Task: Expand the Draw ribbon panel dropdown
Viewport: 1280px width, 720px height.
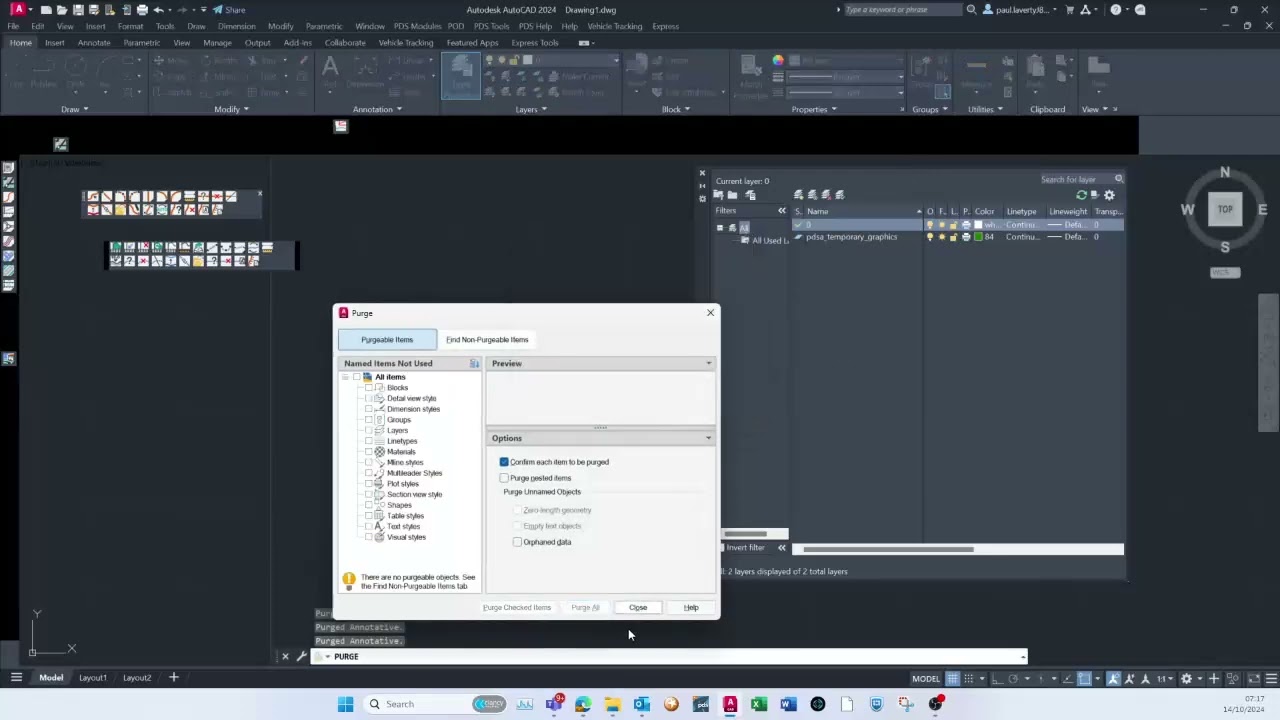Action: pyautogui.click(x=75, y=109)
